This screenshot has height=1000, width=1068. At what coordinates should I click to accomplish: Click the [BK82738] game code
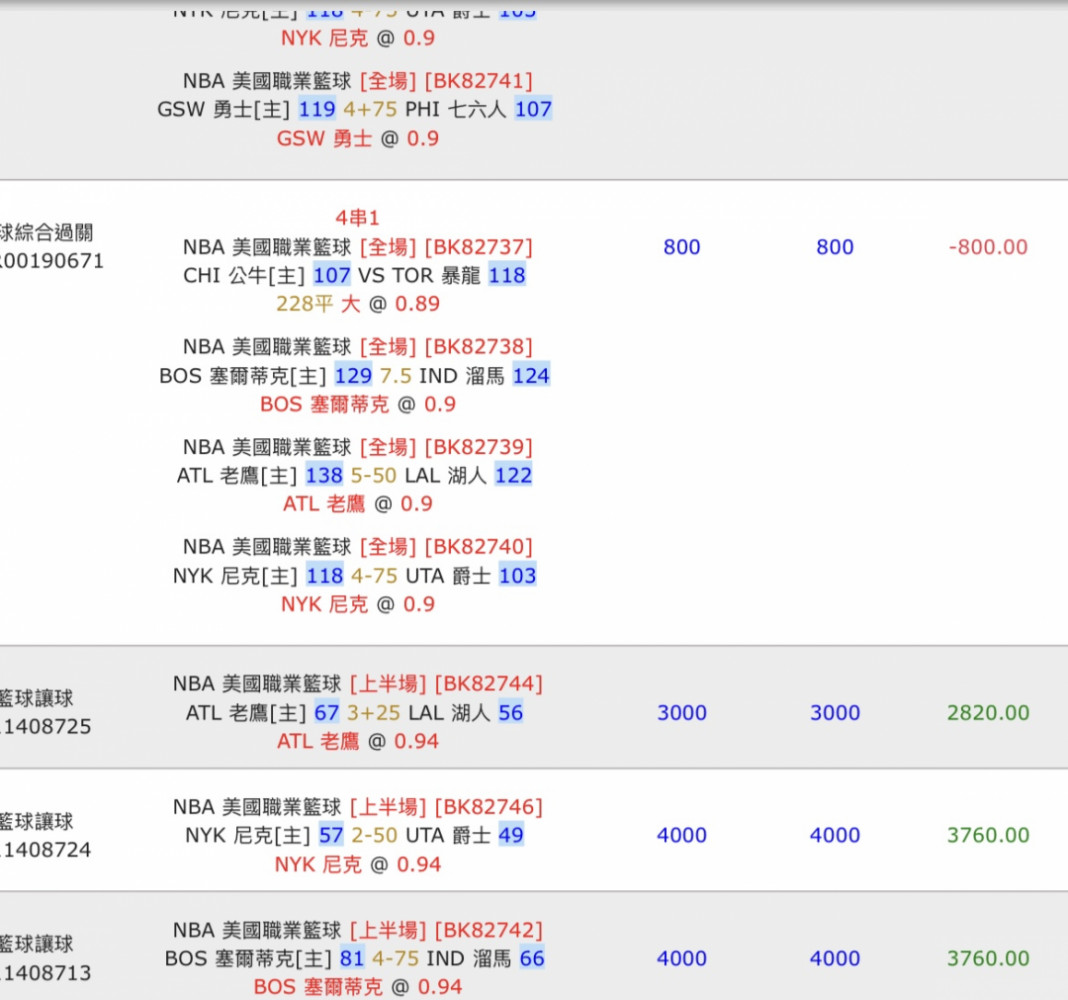click(479, 347)
